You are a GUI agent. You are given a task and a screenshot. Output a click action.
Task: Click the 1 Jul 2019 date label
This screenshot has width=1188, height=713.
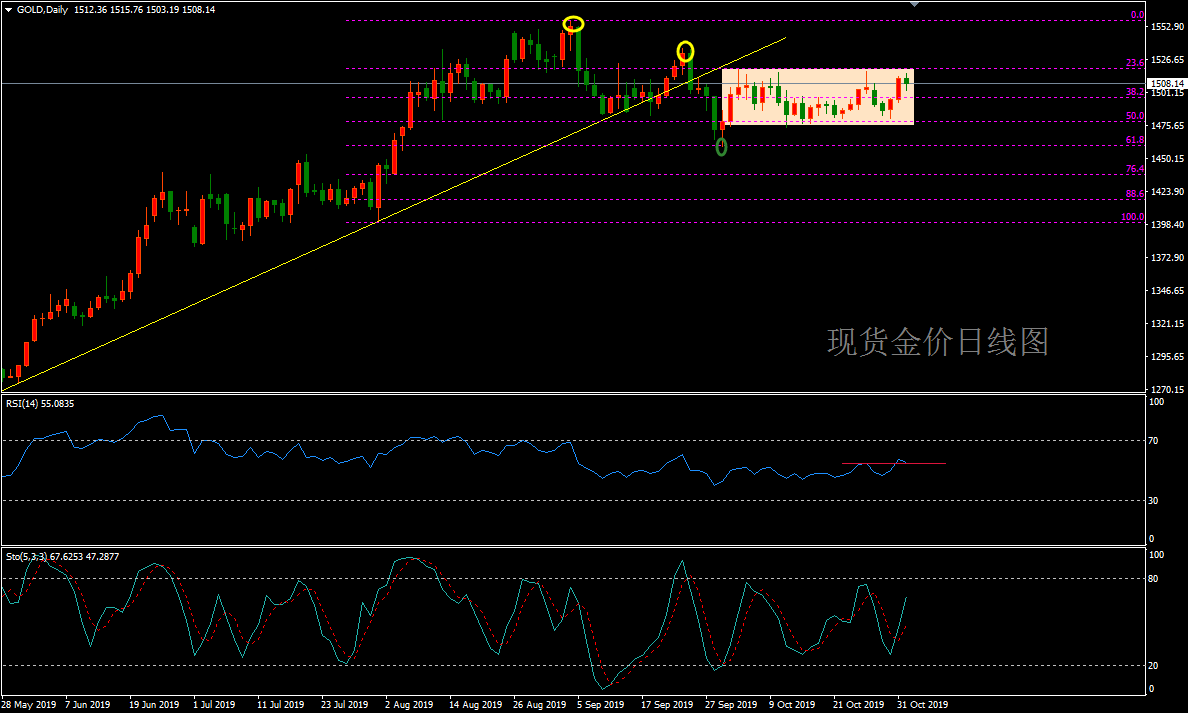[214, 705]
